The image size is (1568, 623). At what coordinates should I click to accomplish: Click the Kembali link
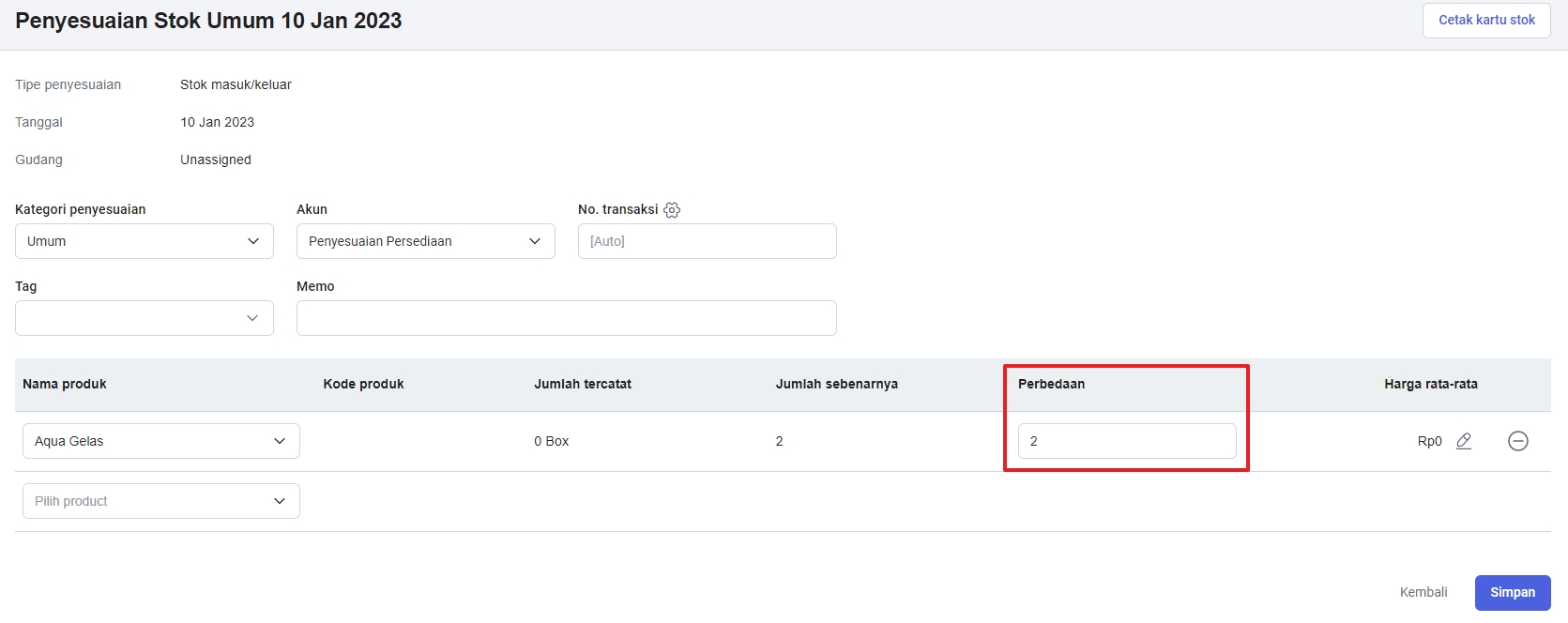tap(1423, 593)
